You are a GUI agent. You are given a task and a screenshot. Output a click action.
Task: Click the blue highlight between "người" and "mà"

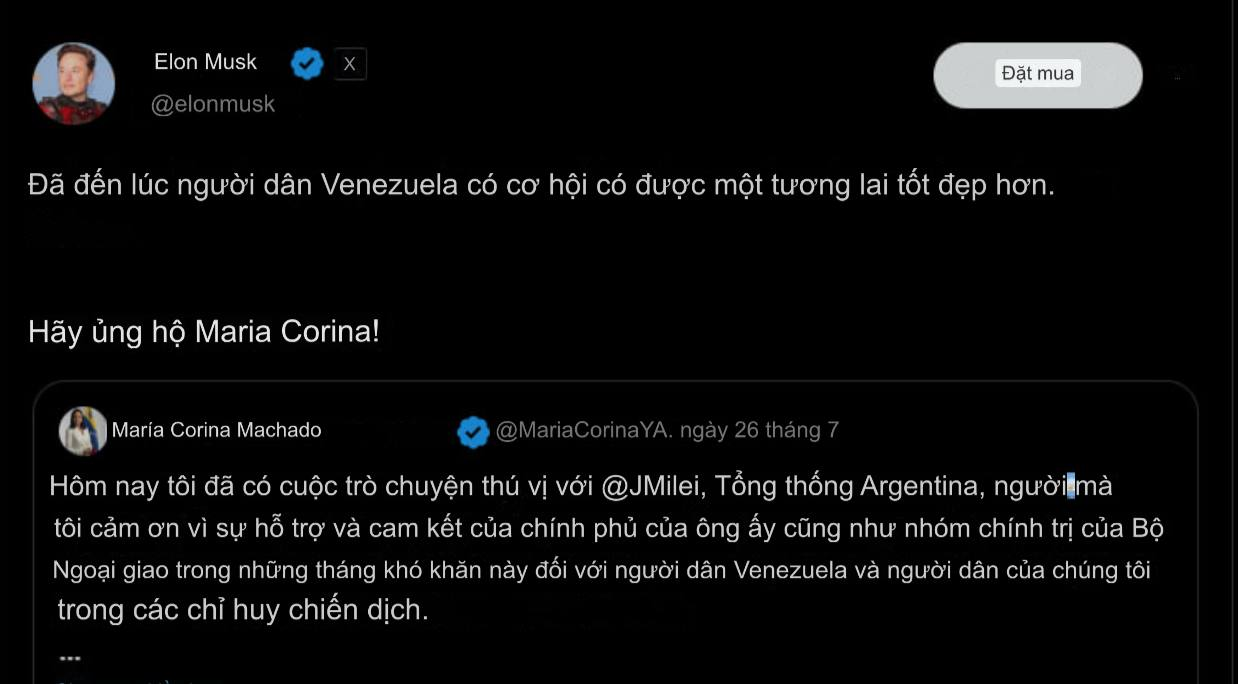click(1071, 487)
